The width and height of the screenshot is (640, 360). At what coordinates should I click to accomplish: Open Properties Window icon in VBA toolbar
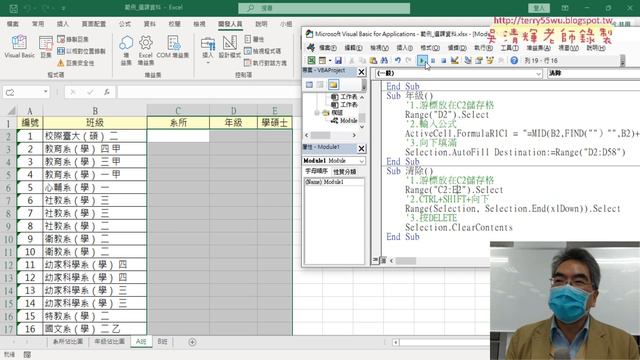point(479,60)
